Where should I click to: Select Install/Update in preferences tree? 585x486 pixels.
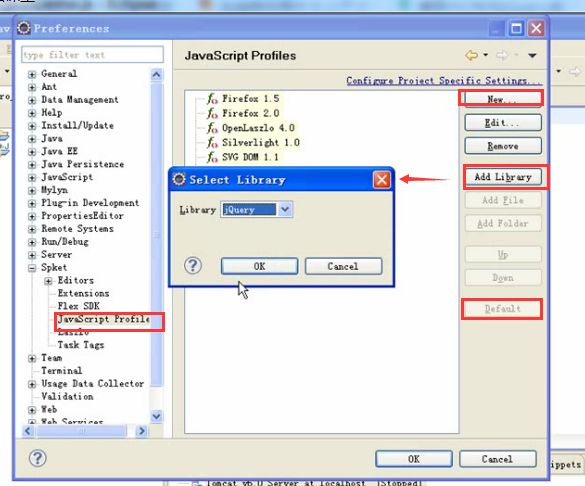click(x=77, y=125)
